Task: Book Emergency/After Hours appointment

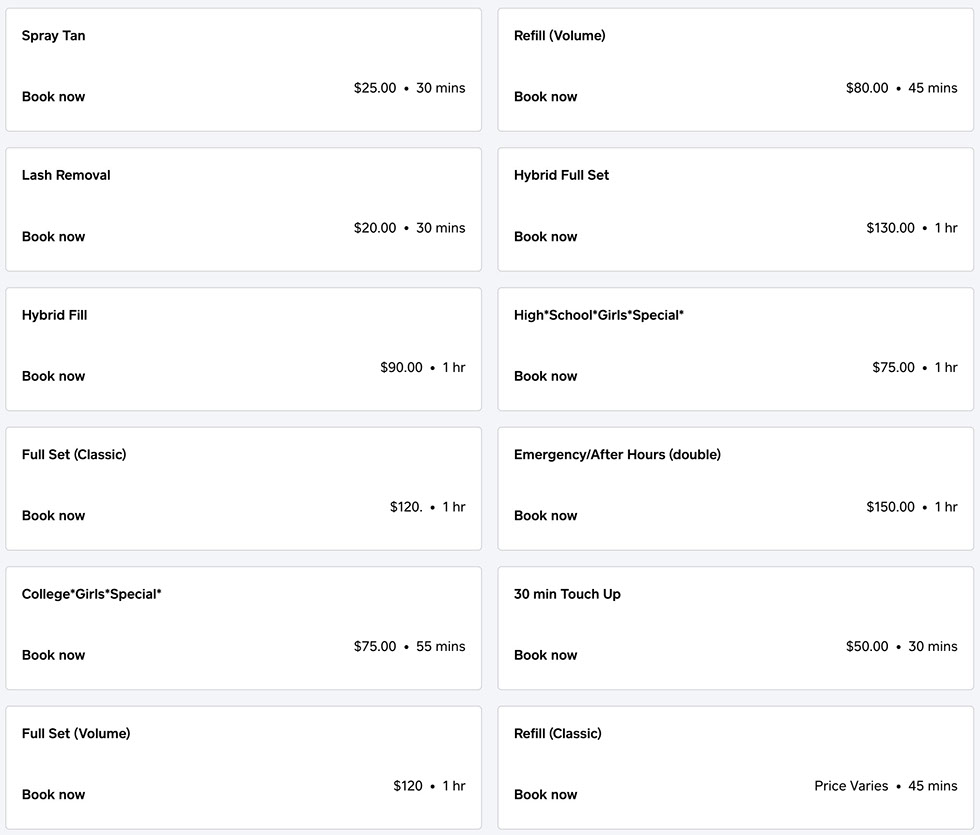Action: 545,516
